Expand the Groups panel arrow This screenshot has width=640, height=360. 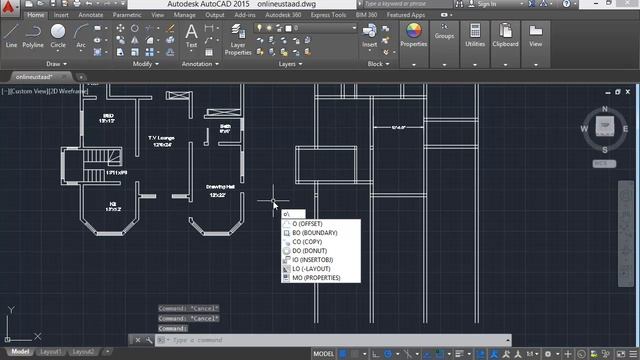pyautogui.click(x=444, y=64)
